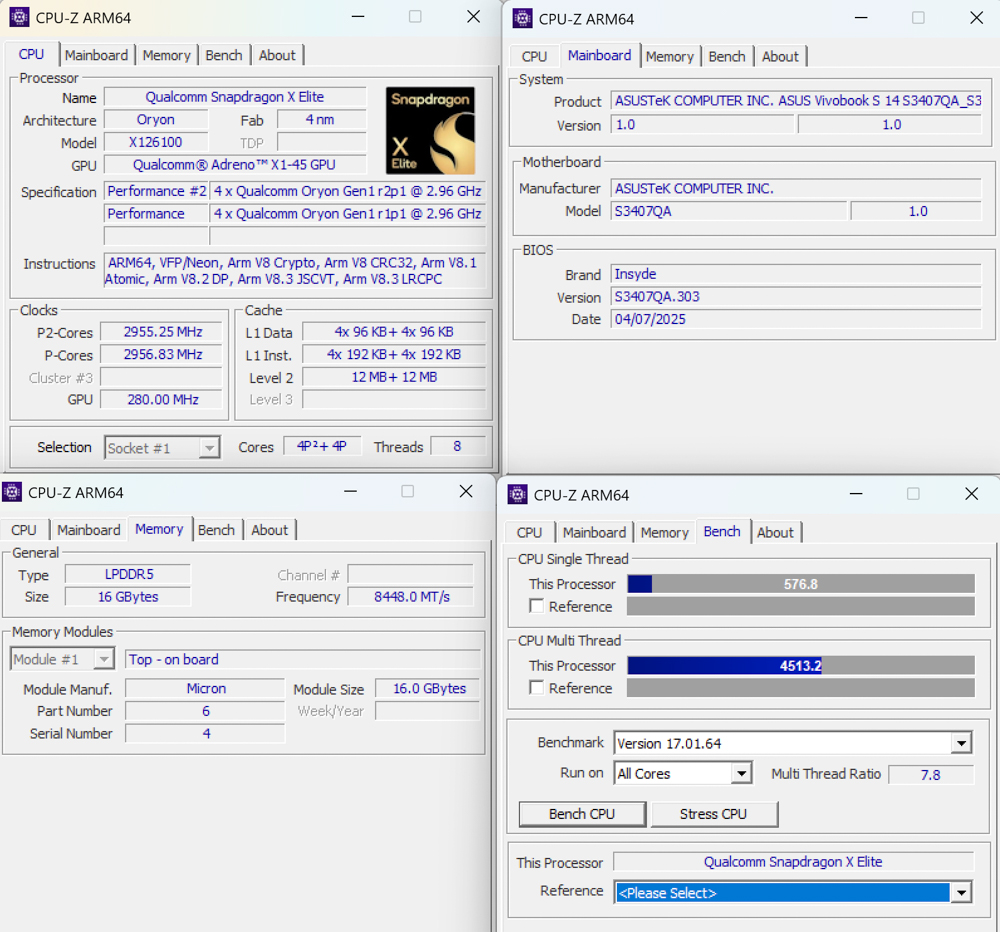1000x932 pixels.
Task: Click the This Processor name in the Bench tab window
Action: tap(793, 862)
